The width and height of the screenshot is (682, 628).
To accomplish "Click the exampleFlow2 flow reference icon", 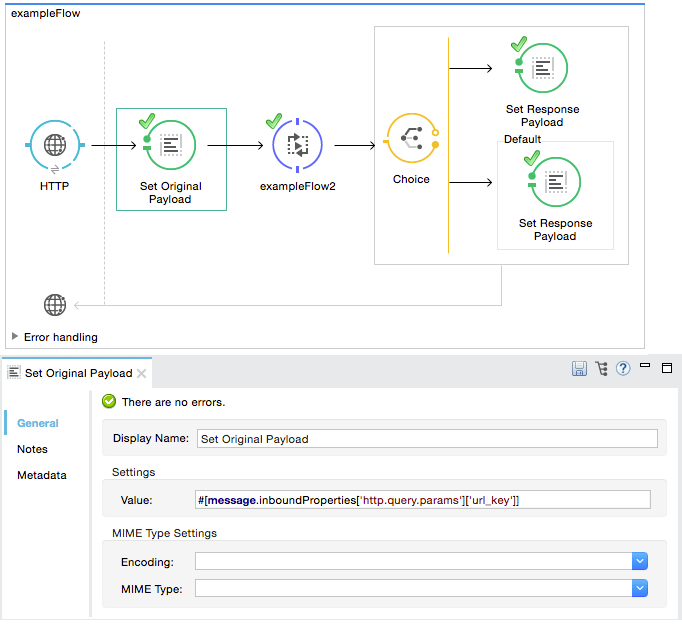I will click(x=297, y=145).
